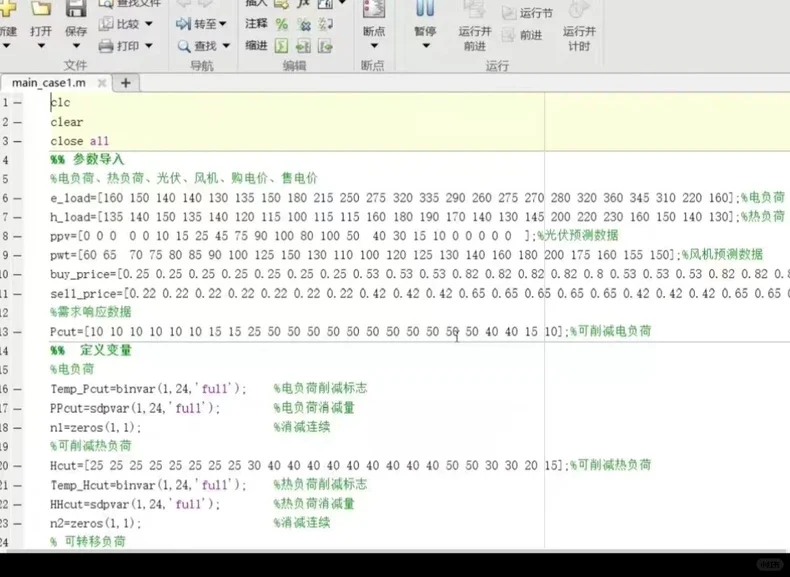
Task: Toggle breakpoint dash on line 1
Action: [18, 103]
